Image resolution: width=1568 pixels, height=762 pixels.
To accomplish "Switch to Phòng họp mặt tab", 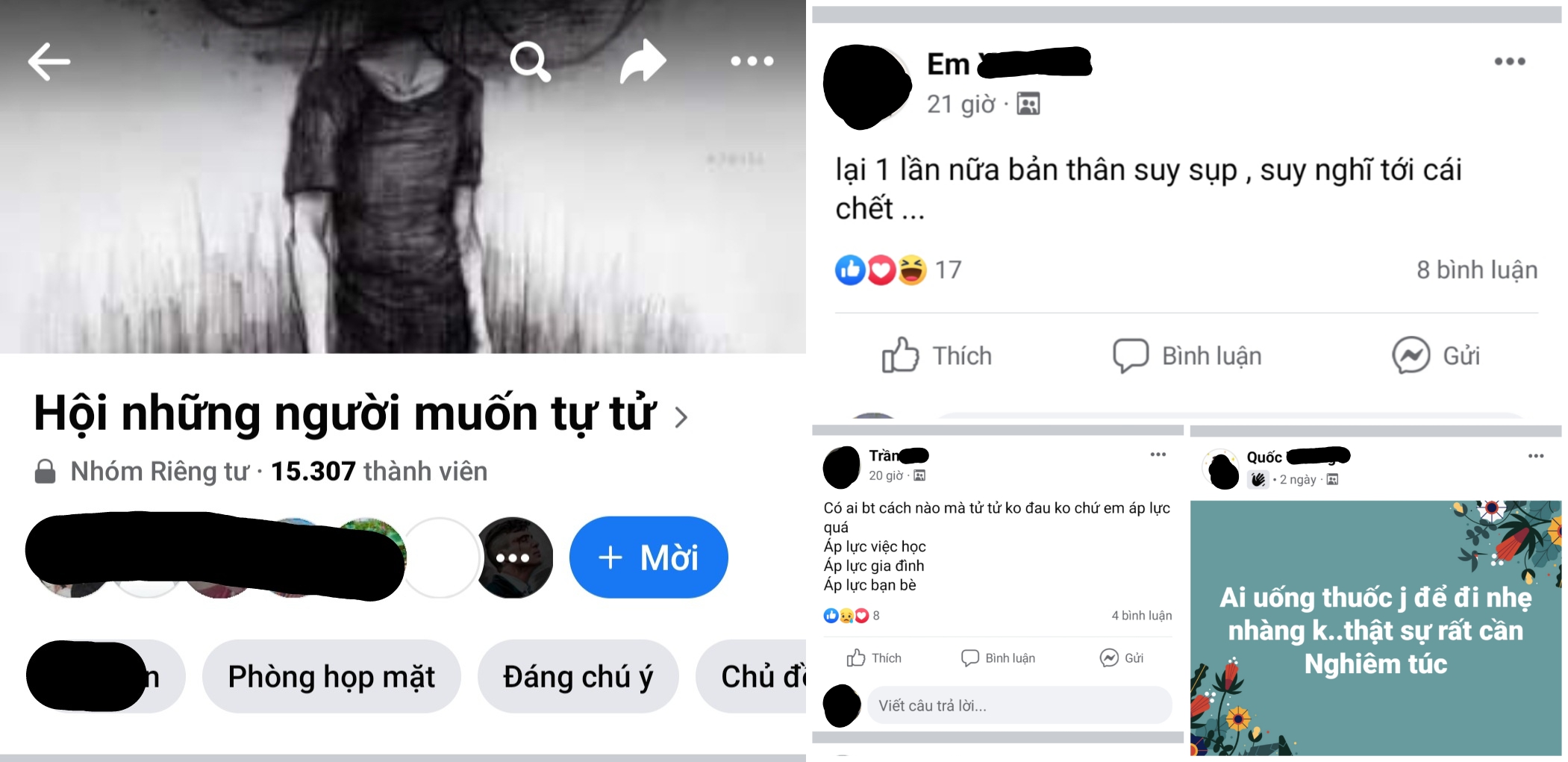I will (x=331, y=676).
